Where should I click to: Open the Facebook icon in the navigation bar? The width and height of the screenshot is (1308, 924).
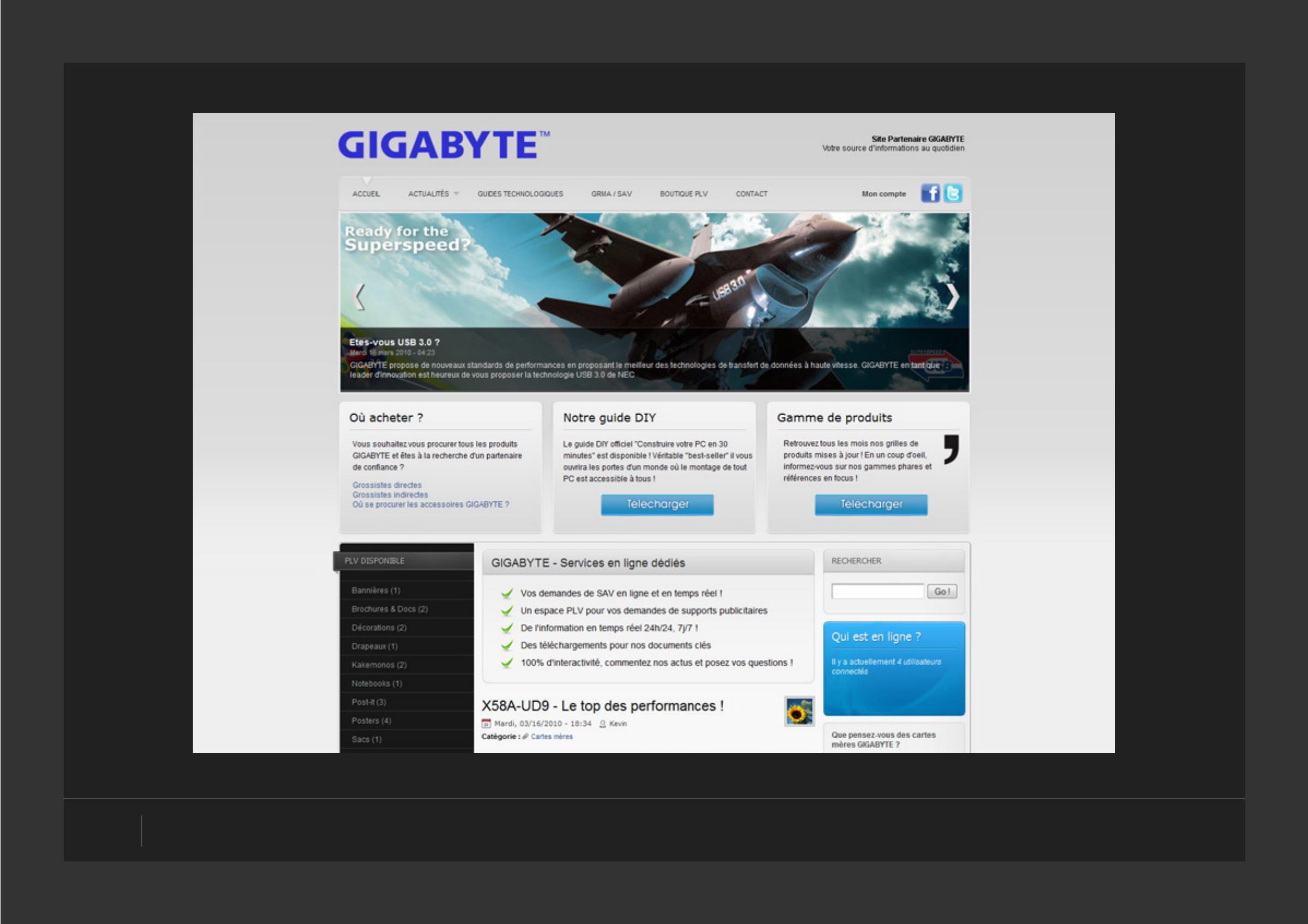pos(930,193)
